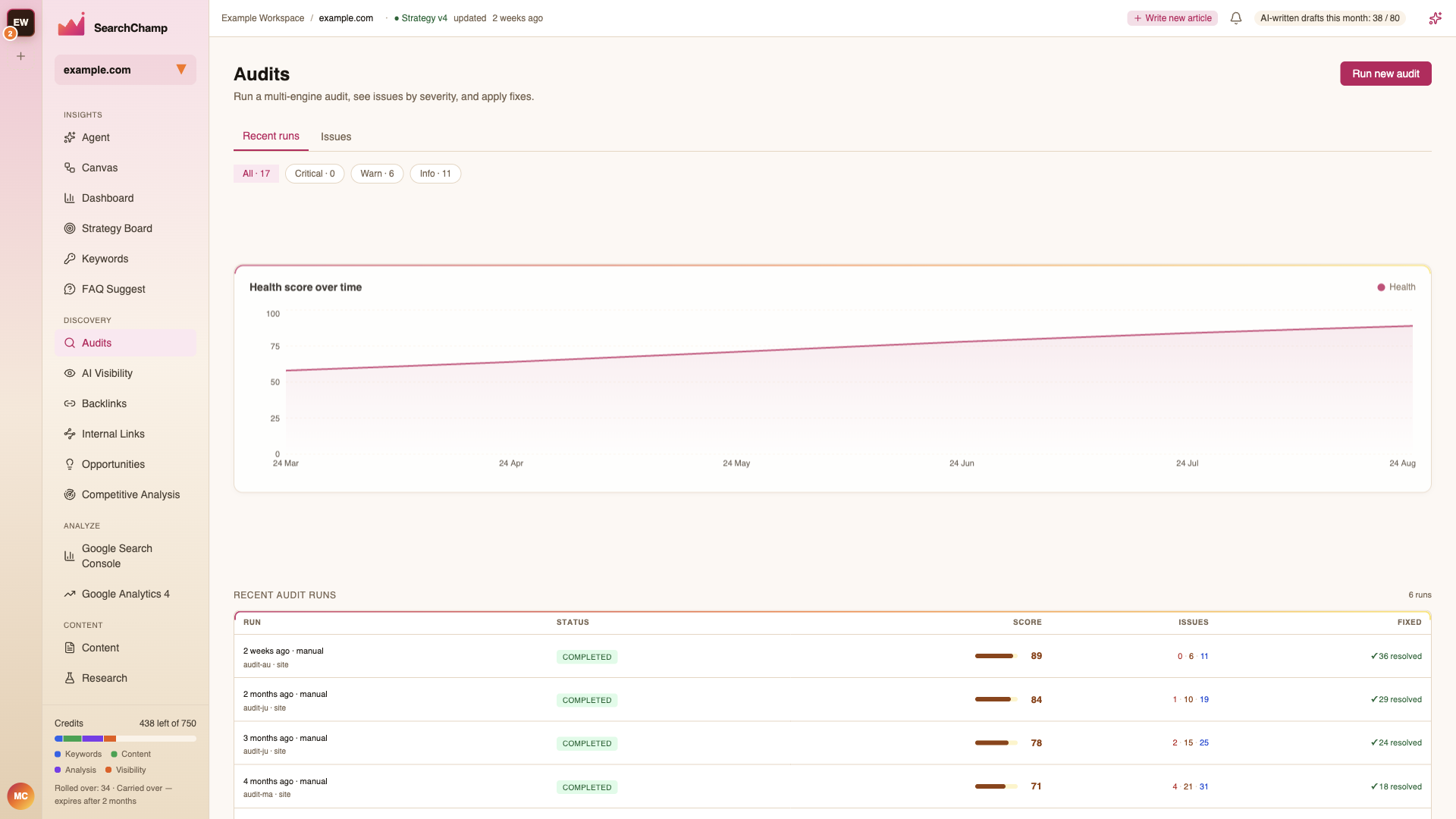This screenshot has width=1456, height=819.
Task: Click the Keywords key icon
Action: [70, 259]
